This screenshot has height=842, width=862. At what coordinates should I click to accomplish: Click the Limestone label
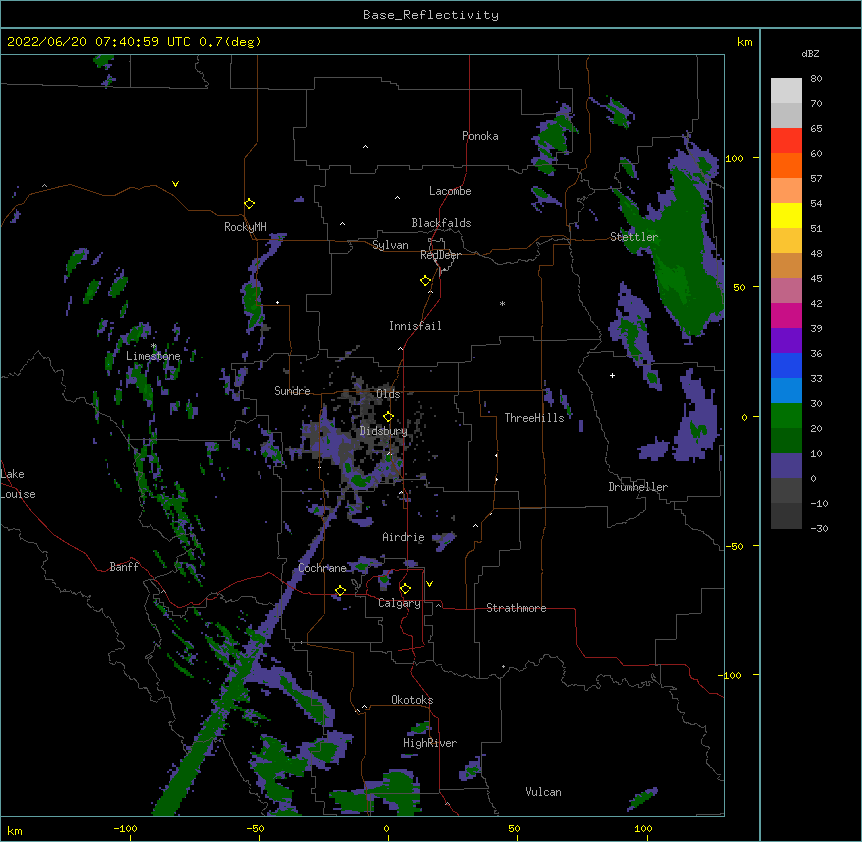153,356
